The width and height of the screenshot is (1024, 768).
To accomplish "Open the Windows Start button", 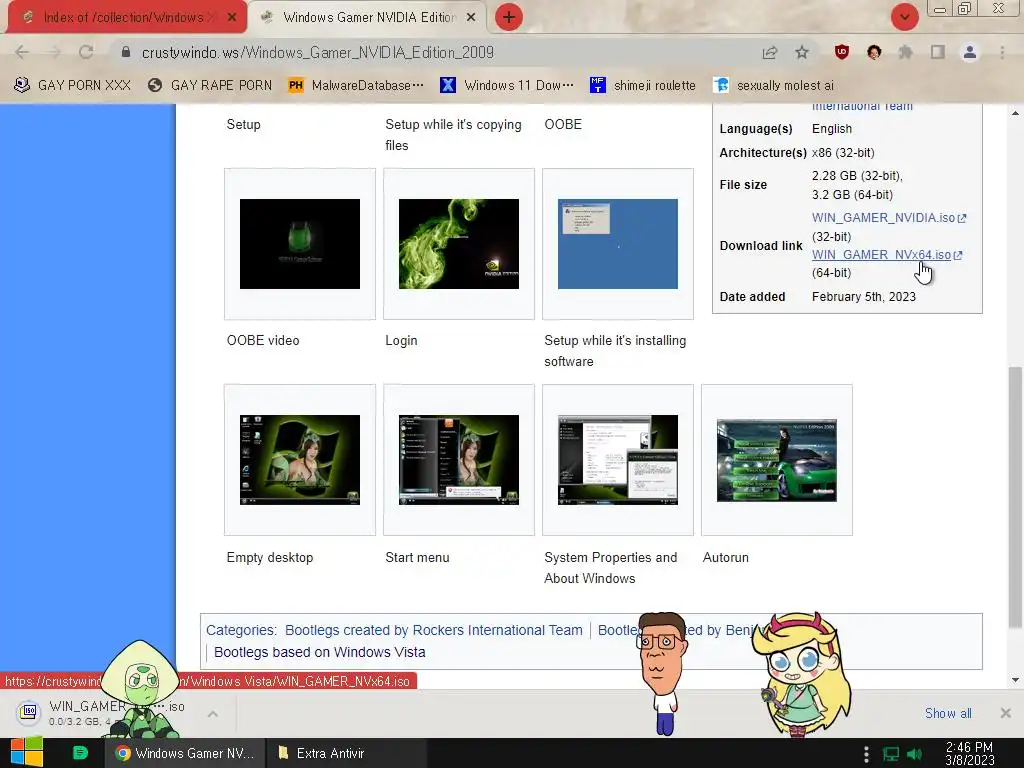I will click(x=27, y=753).
